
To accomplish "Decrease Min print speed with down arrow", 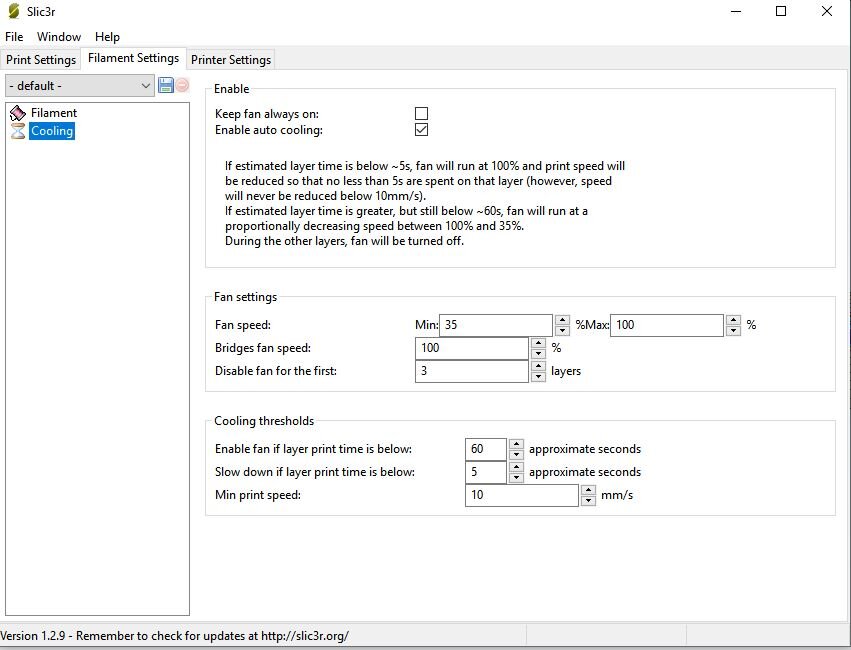I will click(x=588, y=500).
